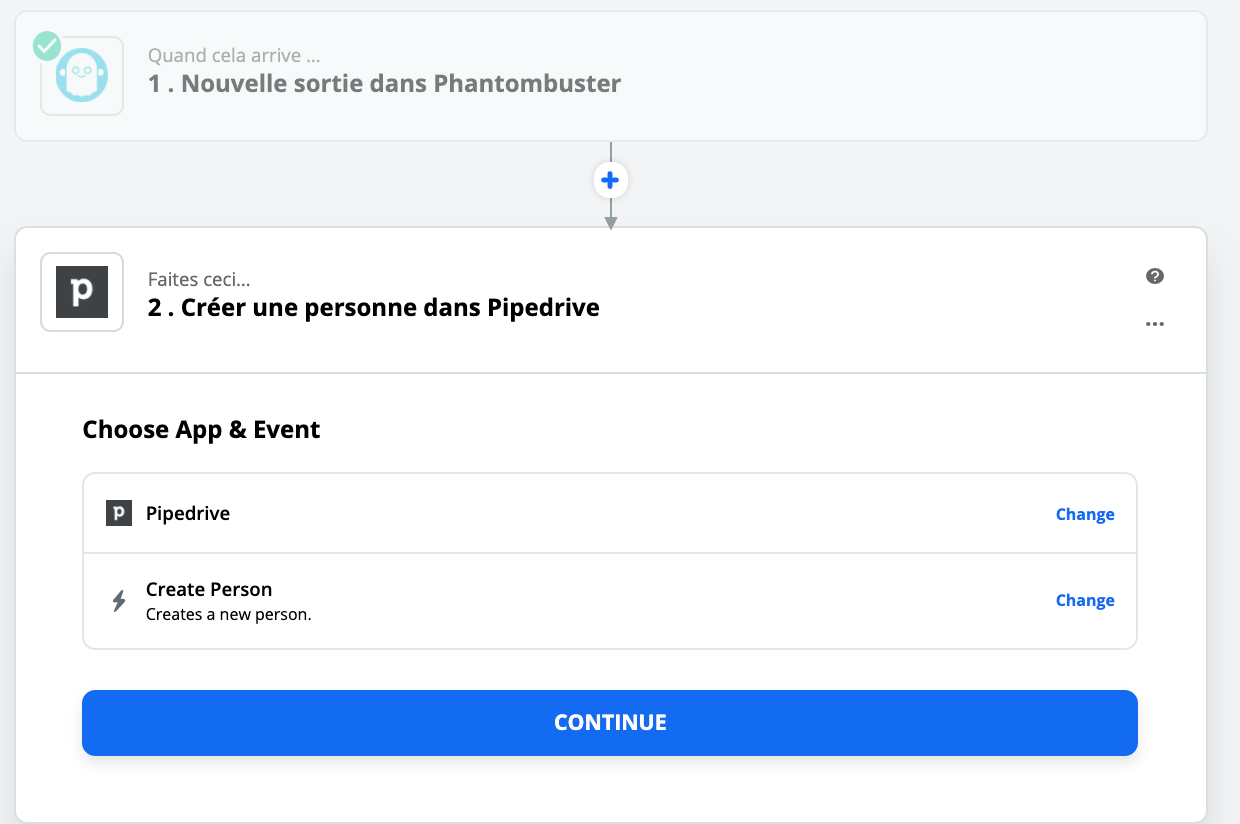Click the "Quand cela arrive ..." trigger label
1240x824 pixels.
click(234, 56)
